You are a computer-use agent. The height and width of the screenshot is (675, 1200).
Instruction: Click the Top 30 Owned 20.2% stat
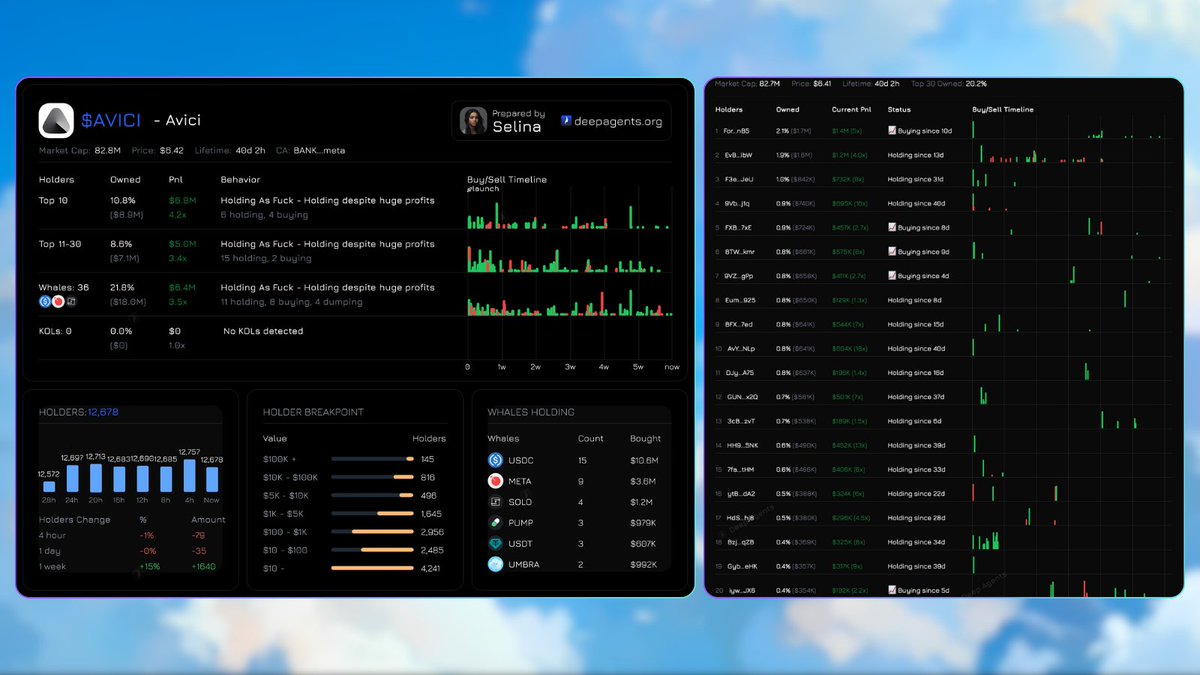[x=949, y=84]
